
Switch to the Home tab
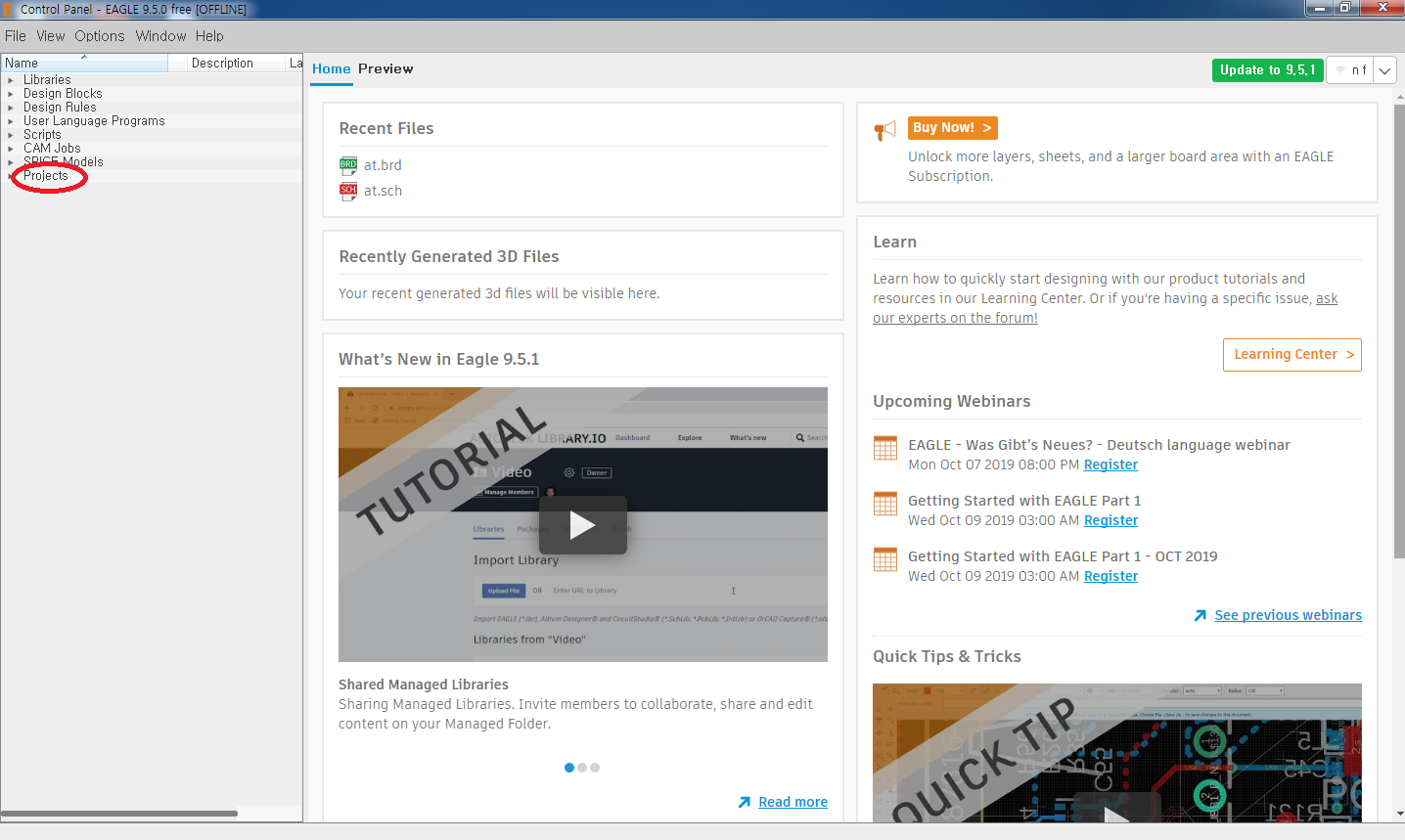pos(332,69)
